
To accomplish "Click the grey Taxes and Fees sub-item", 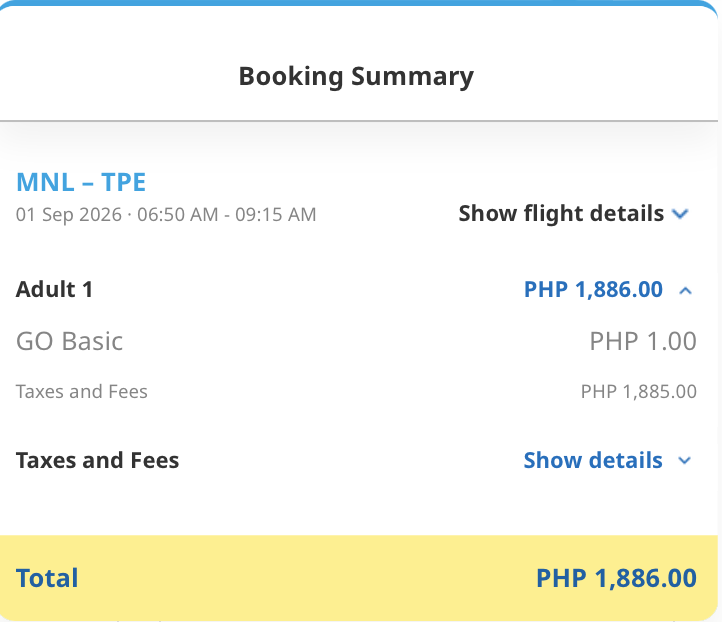I will click(82, 392).
